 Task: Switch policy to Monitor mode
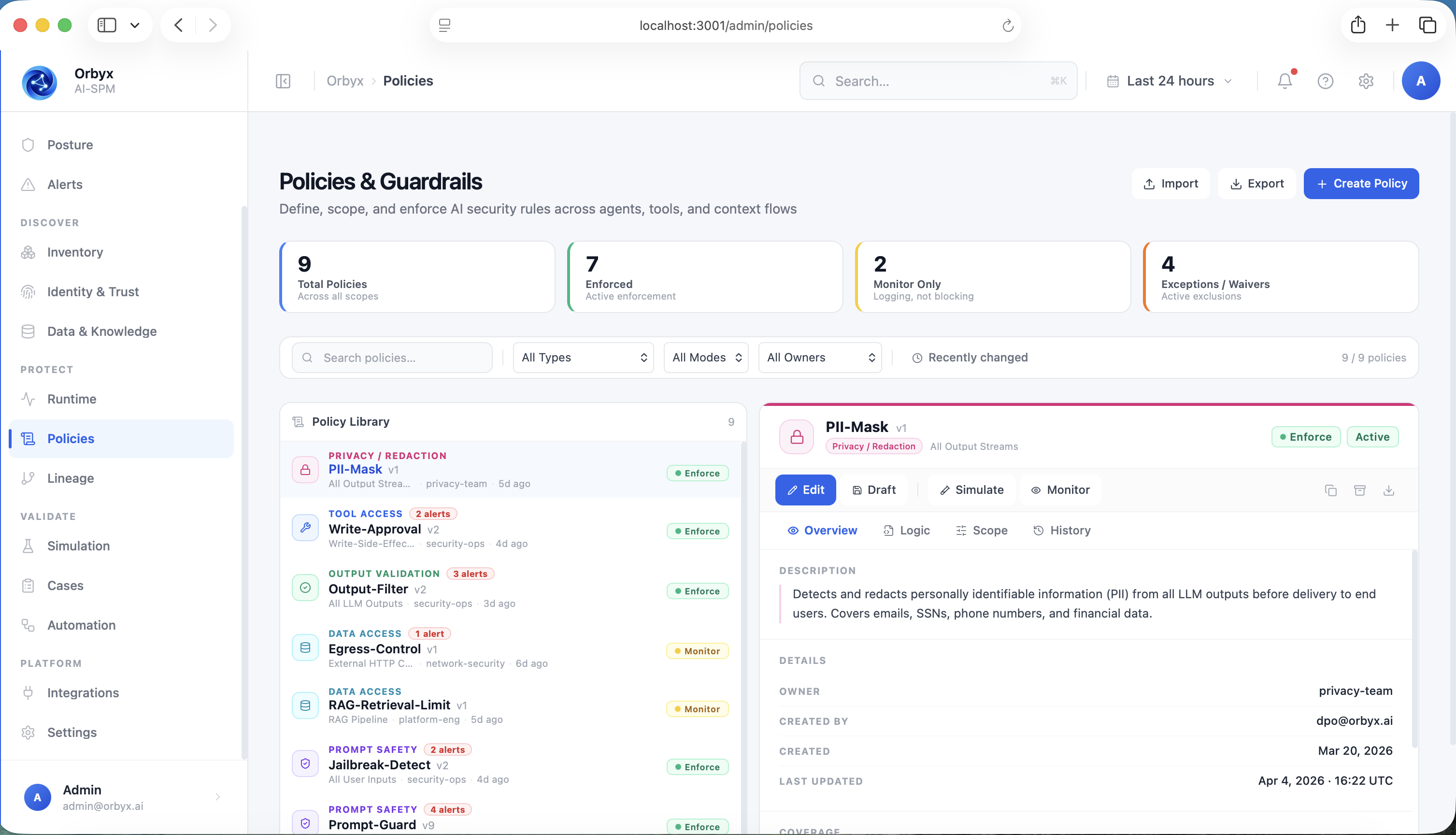point(1060,490)
